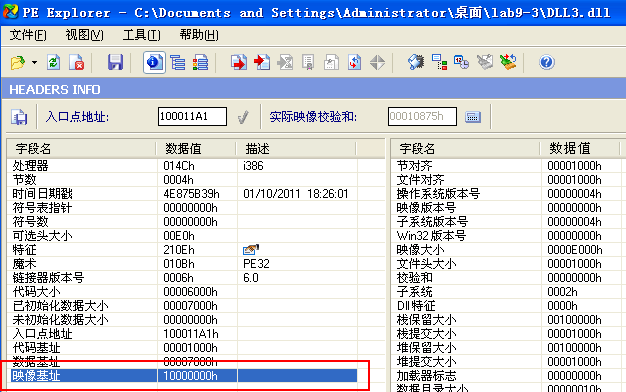Open the 视图(V) menu

tap(85, 36)
